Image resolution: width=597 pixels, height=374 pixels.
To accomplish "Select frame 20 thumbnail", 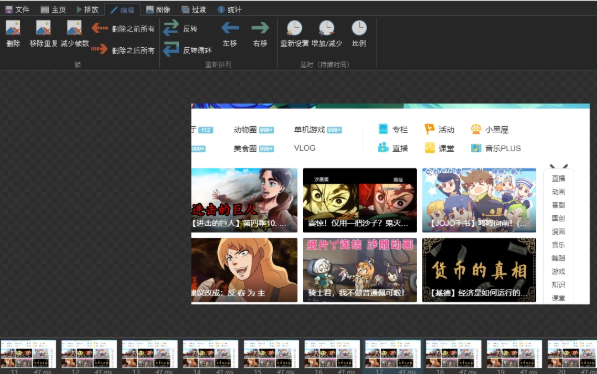I will [x=572, y=354].
